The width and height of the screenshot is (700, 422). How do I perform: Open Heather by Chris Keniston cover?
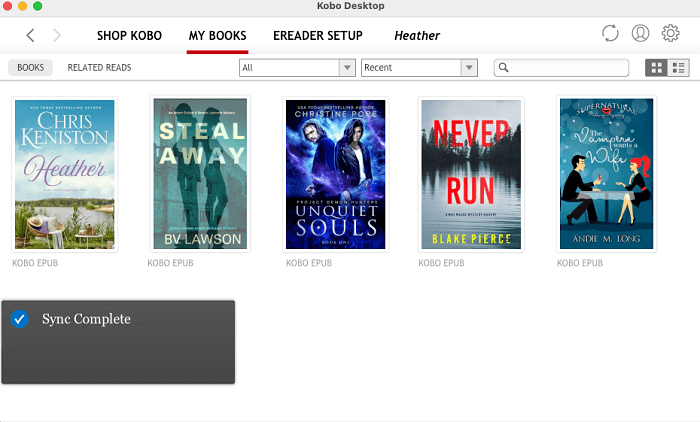pyautogui.click(x=65, y=174)
